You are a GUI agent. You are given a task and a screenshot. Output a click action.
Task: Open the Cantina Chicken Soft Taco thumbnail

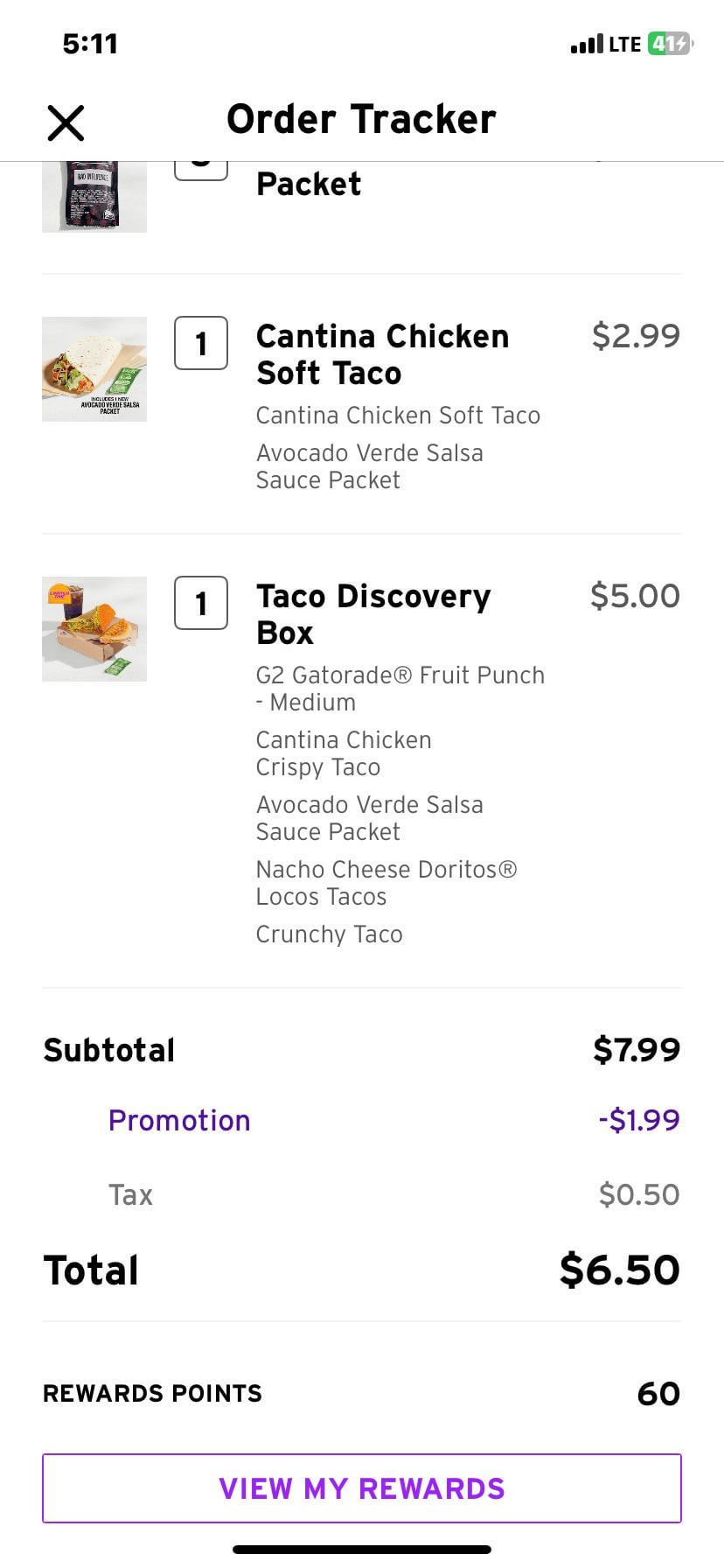tap(94, 369)
